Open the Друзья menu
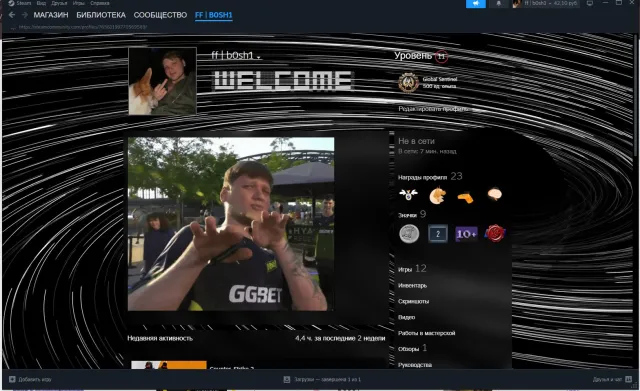Viewport: 640px width, 391px height. (59, 3)
